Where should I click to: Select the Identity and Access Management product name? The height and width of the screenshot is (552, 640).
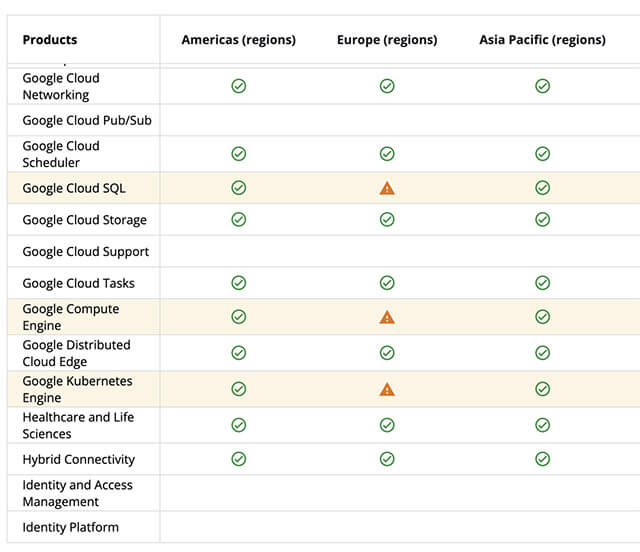click(x=78, y=493)
